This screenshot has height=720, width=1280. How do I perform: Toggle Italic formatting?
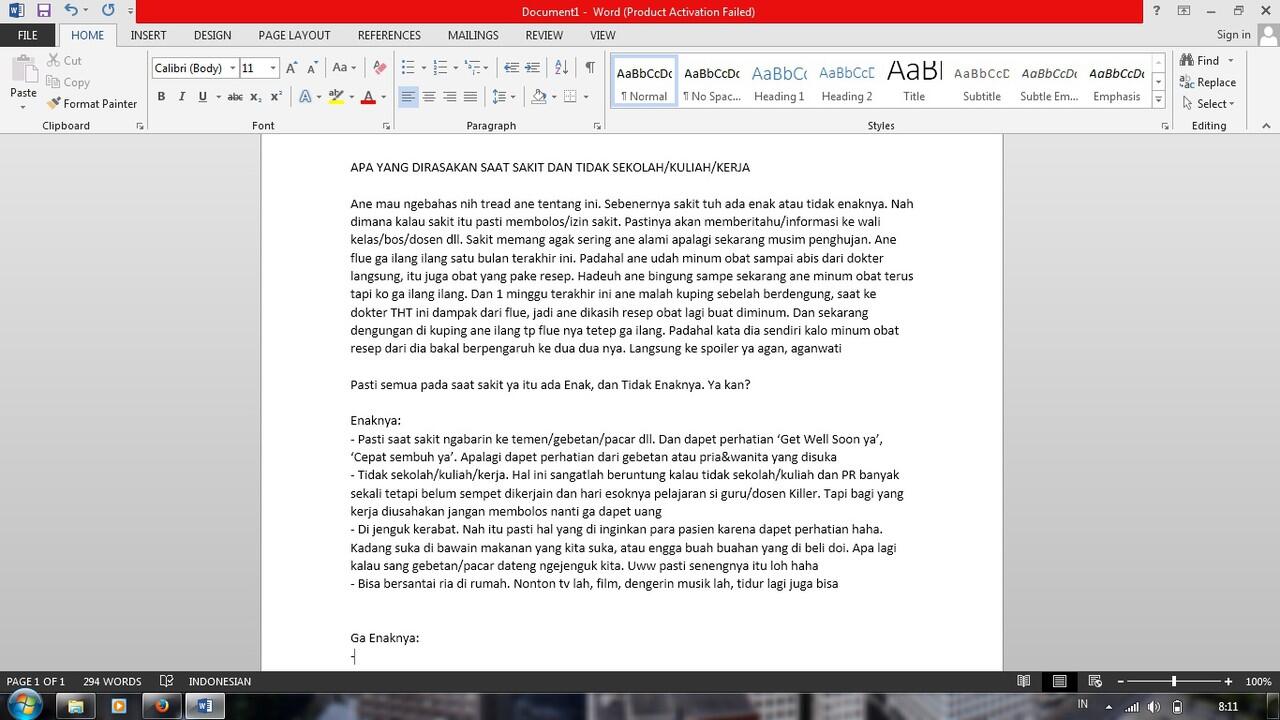(182, 97)
